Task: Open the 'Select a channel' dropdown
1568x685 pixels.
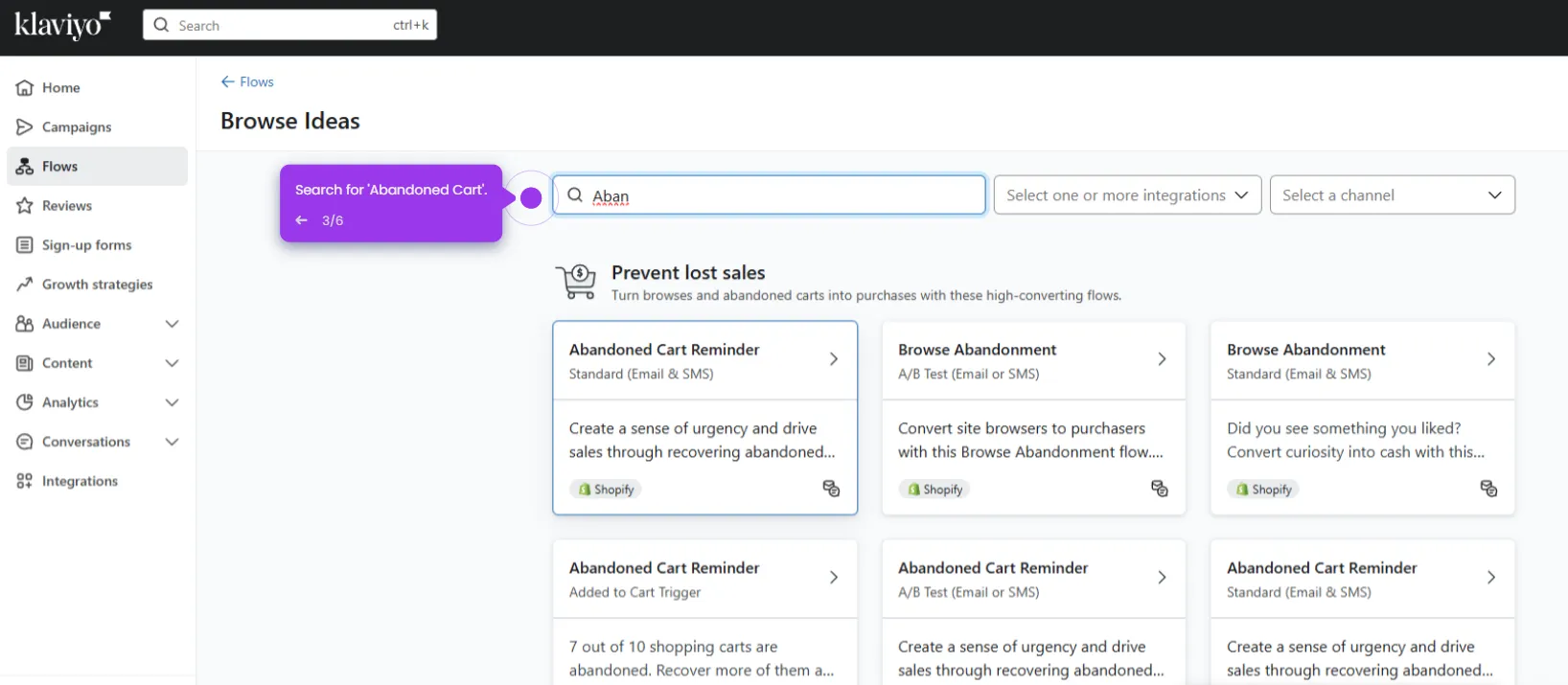Action: tap(1392, 195)
